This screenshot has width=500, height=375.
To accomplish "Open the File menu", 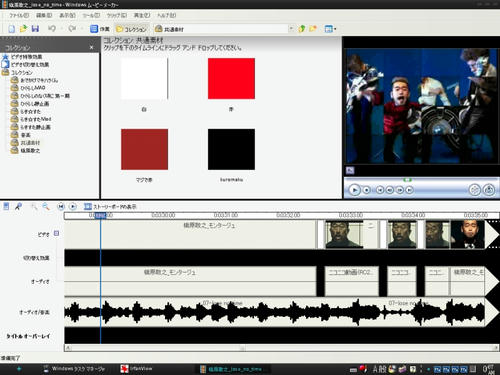I will [x=19, y=15].
